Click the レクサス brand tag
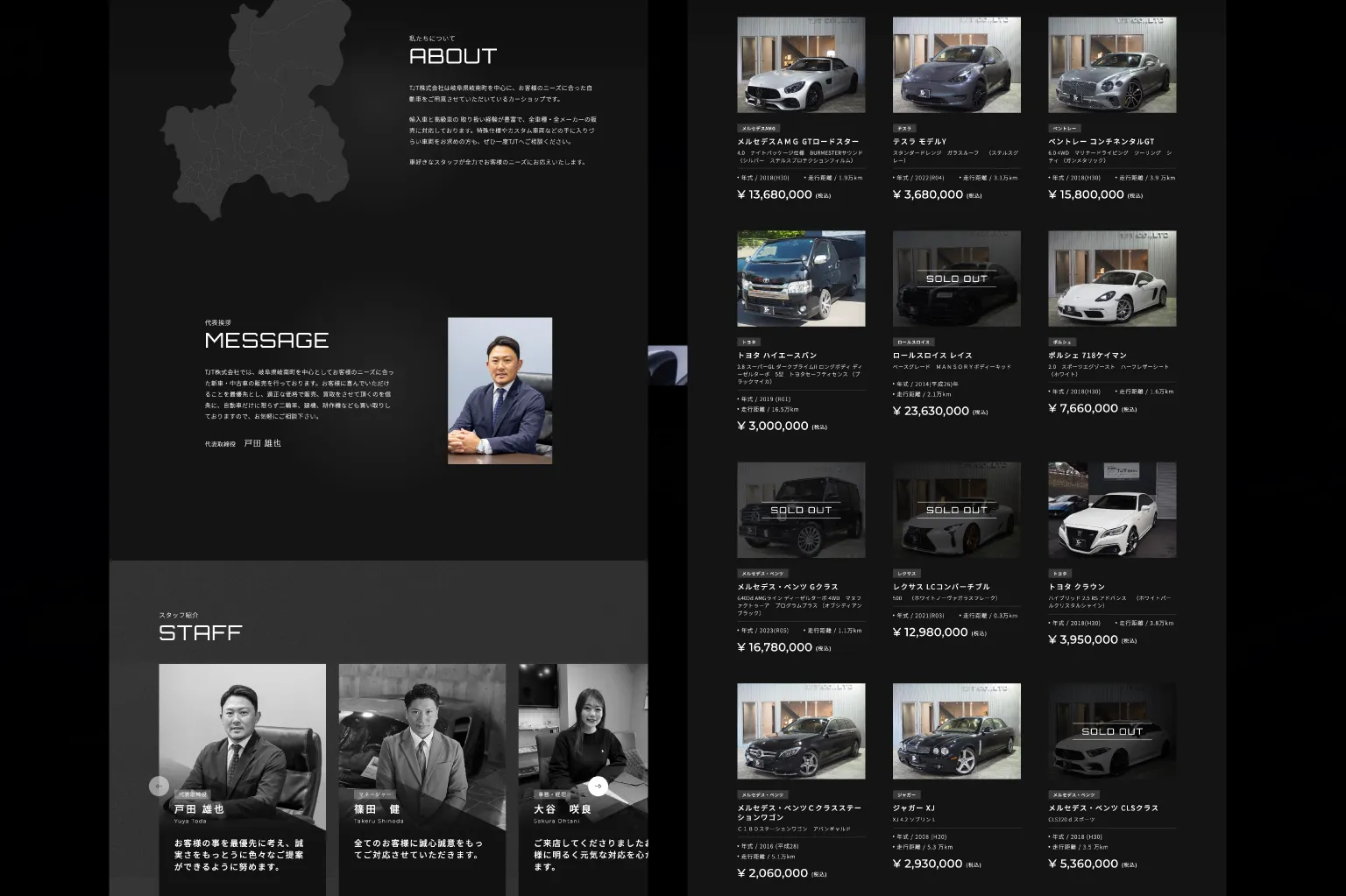1346x896 pixels. point(906,573)
